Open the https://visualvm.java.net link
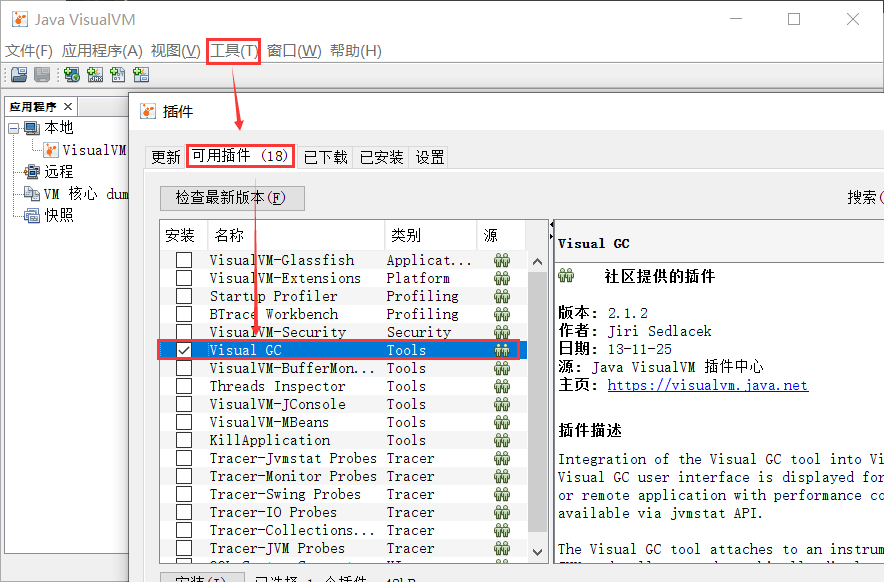This screenshot has width=884, height=582. (708, 385)
